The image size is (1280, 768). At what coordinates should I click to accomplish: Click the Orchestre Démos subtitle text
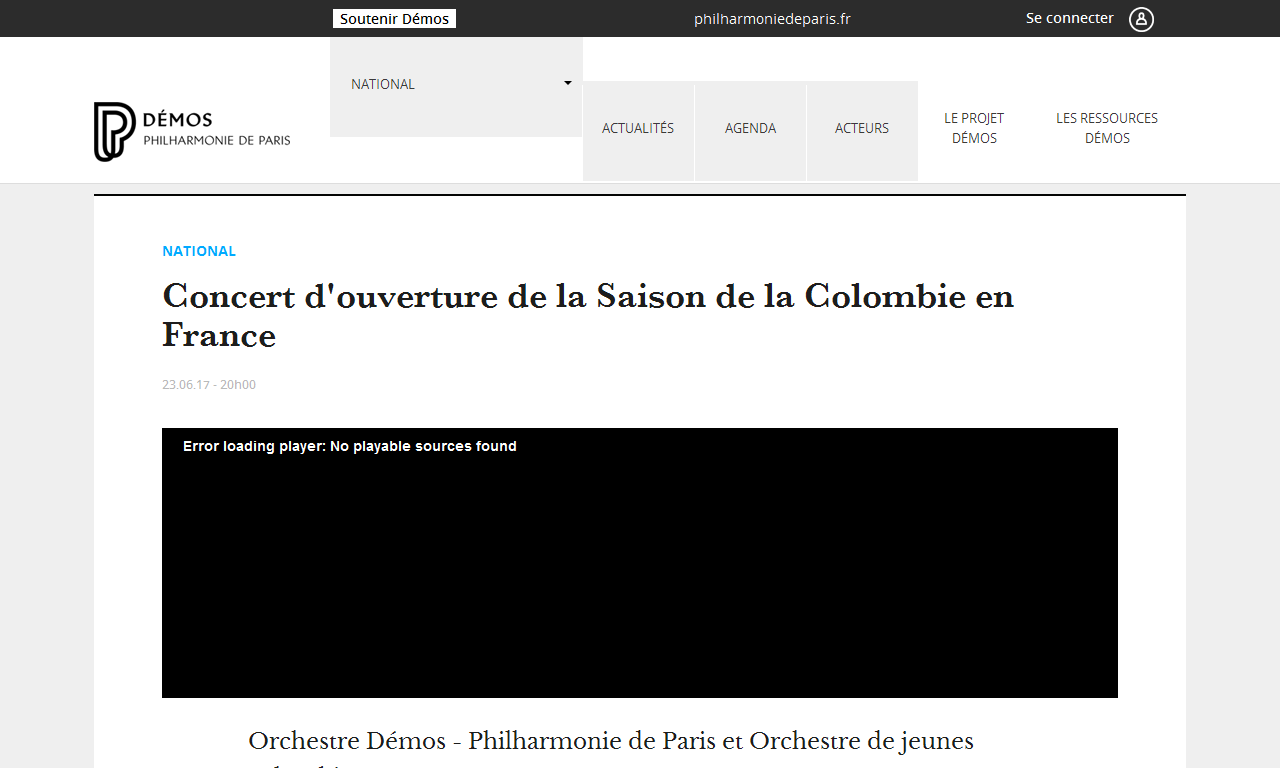click(x=611, y=749)
